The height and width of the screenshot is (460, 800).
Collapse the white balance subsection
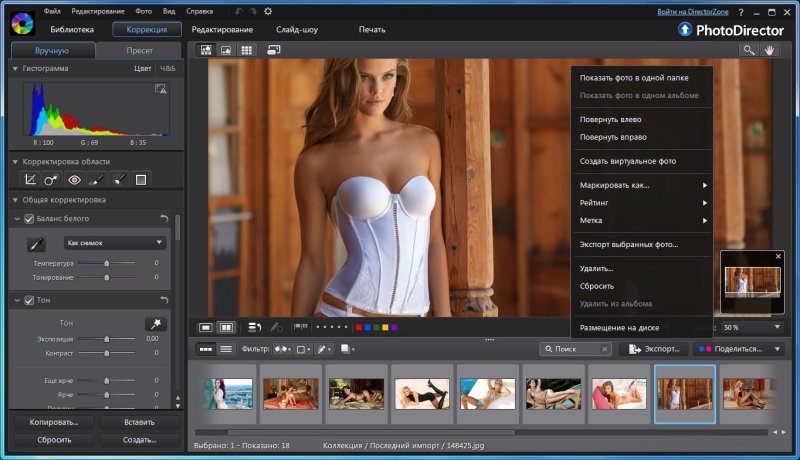[17, 219]
